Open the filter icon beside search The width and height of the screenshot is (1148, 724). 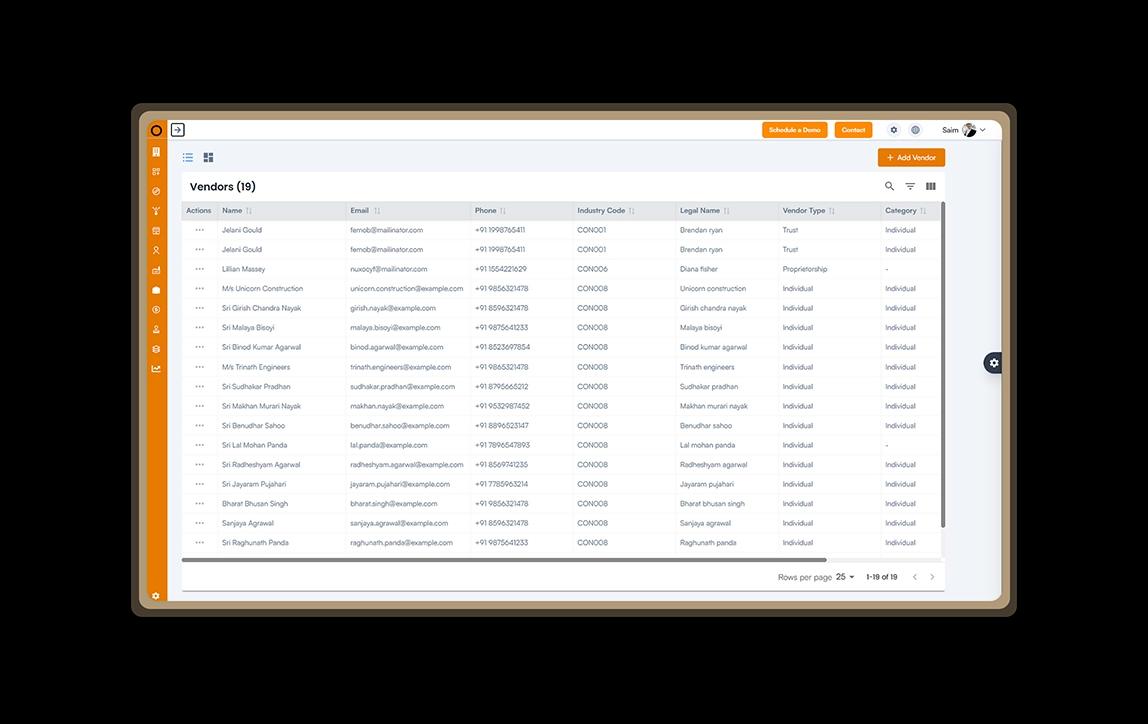coord(909,186)
